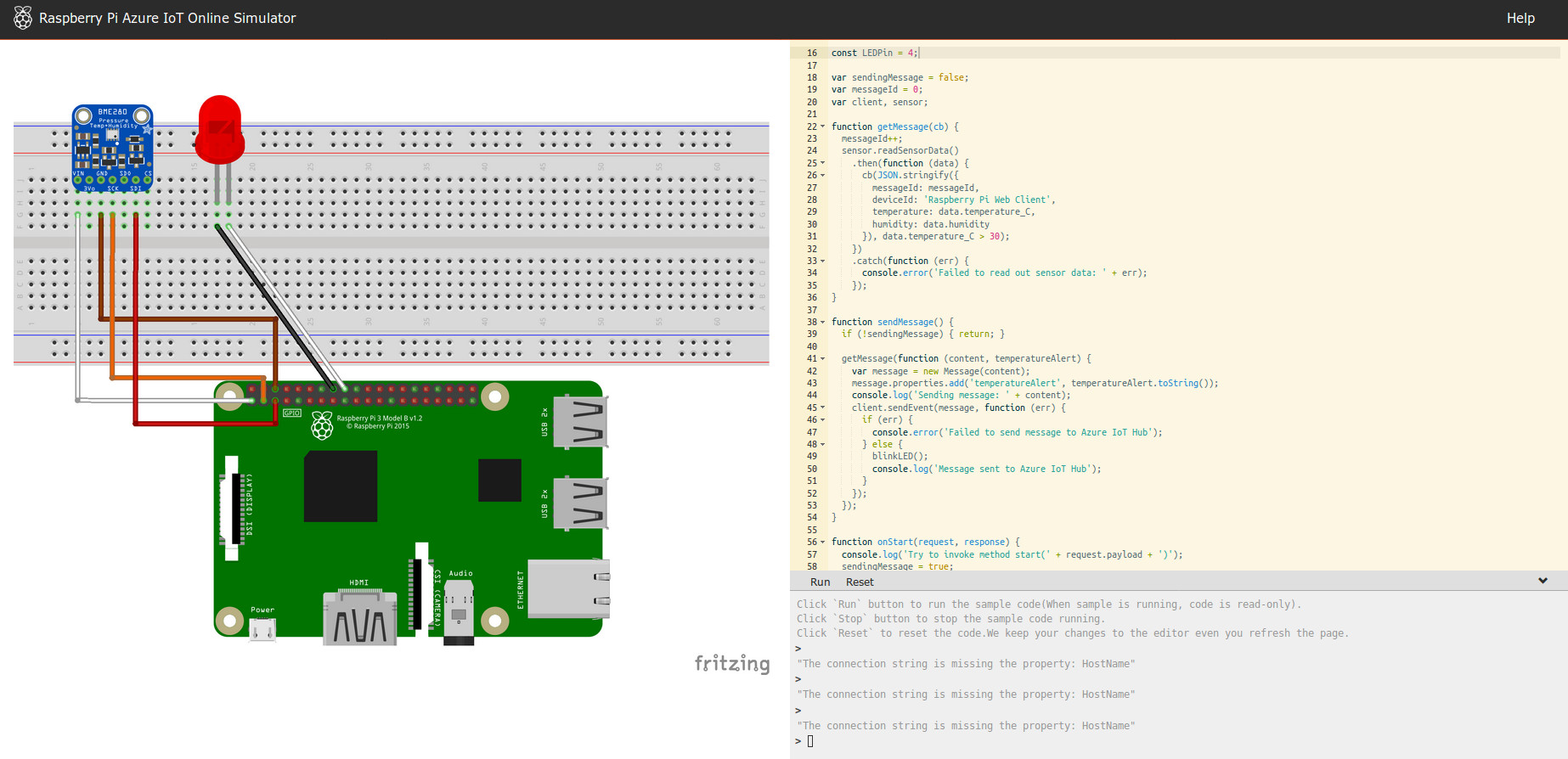Click 'sendingMessage = true;' on line 58
Screen dimensions: 1568x759
point(897,566)
